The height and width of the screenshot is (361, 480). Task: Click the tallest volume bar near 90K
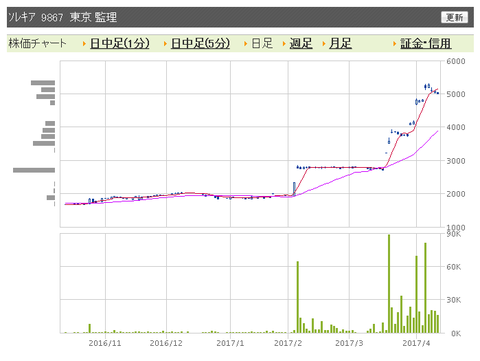tap(389, 284)
